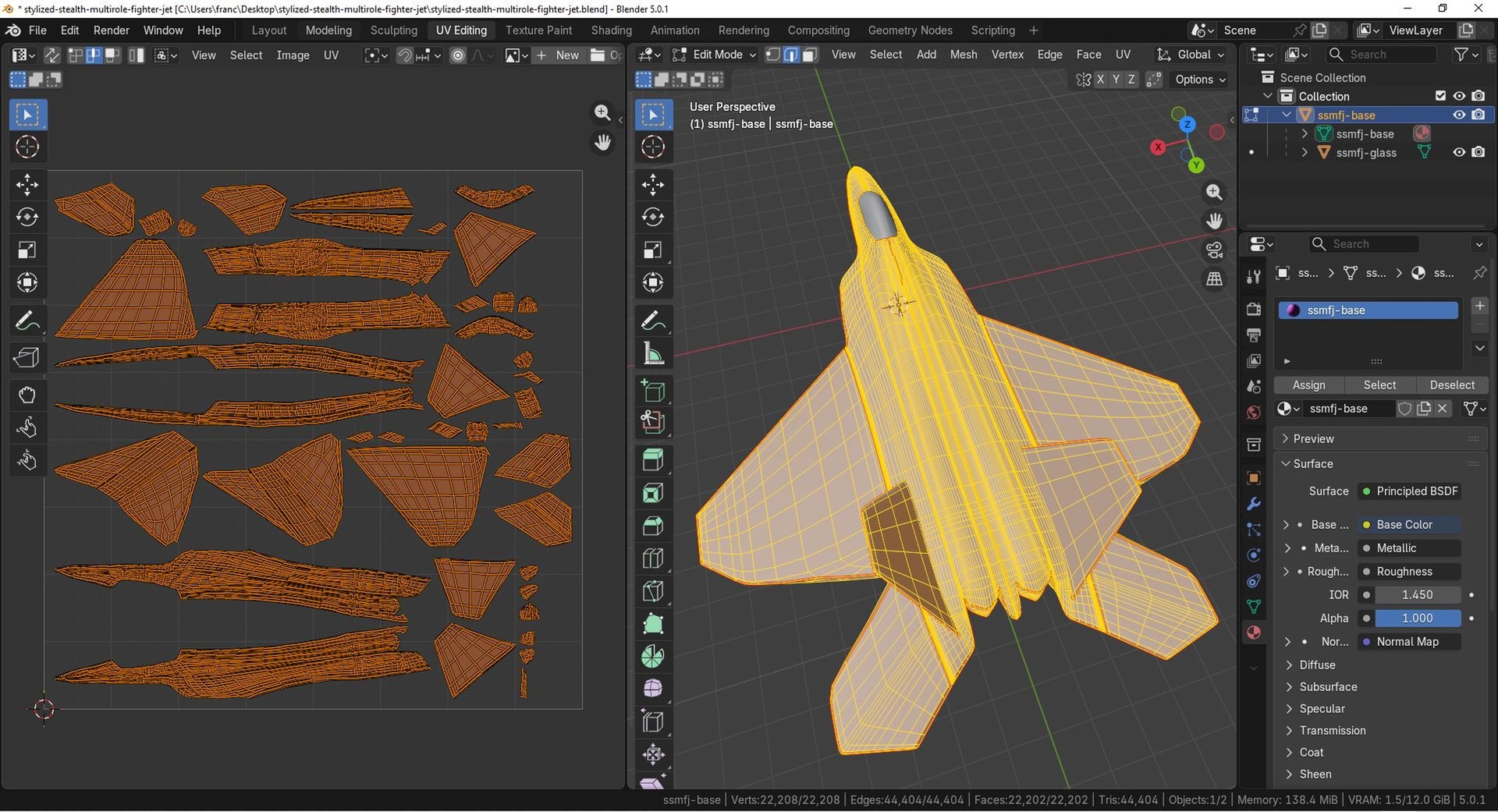Image resolution: width=1498 pixels, height=812 pixels.
Task: Open the Render properties tab
Action: click(1254, 309)
